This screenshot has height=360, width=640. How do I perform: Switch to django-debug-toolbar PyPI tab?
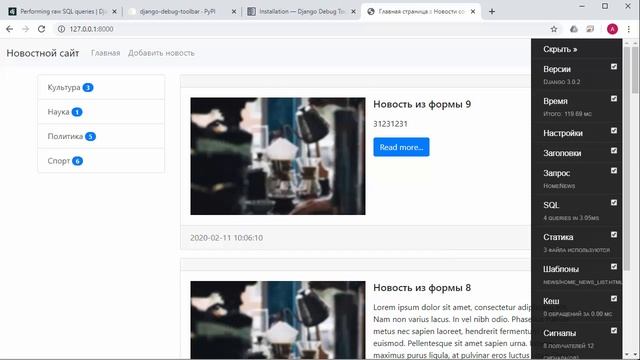[180, 11]
